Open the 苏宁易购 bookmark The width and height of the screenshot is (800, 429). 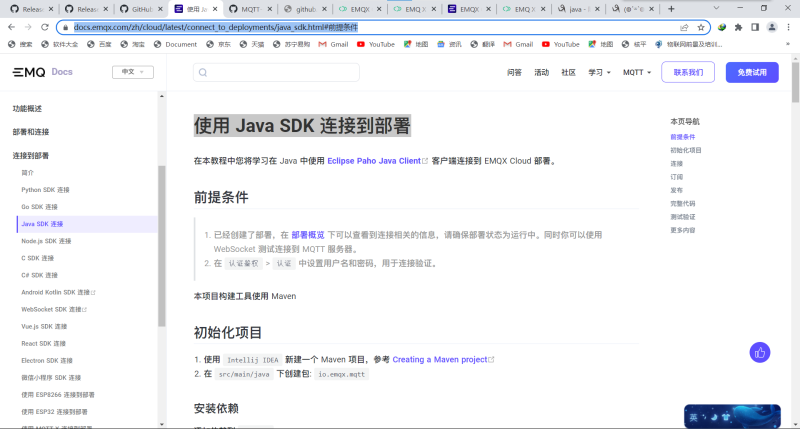click(x=291, y=44)
